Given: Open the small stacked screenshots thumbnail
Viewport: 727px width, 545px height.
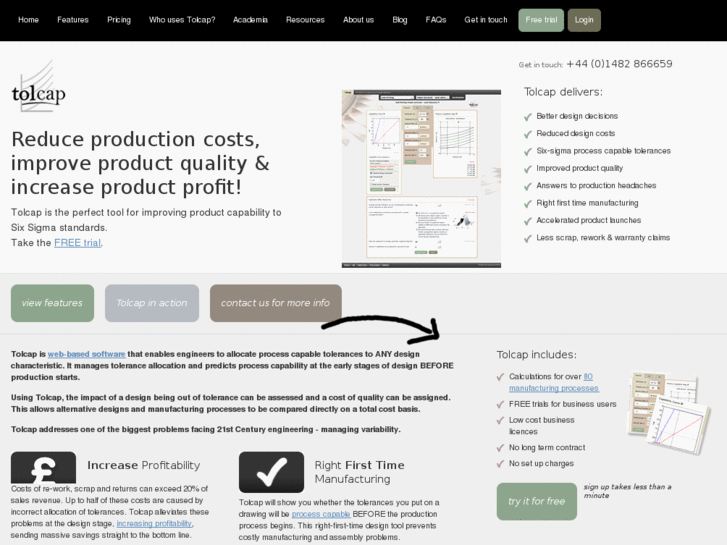Looking at the screenshot, I should 668,412.
